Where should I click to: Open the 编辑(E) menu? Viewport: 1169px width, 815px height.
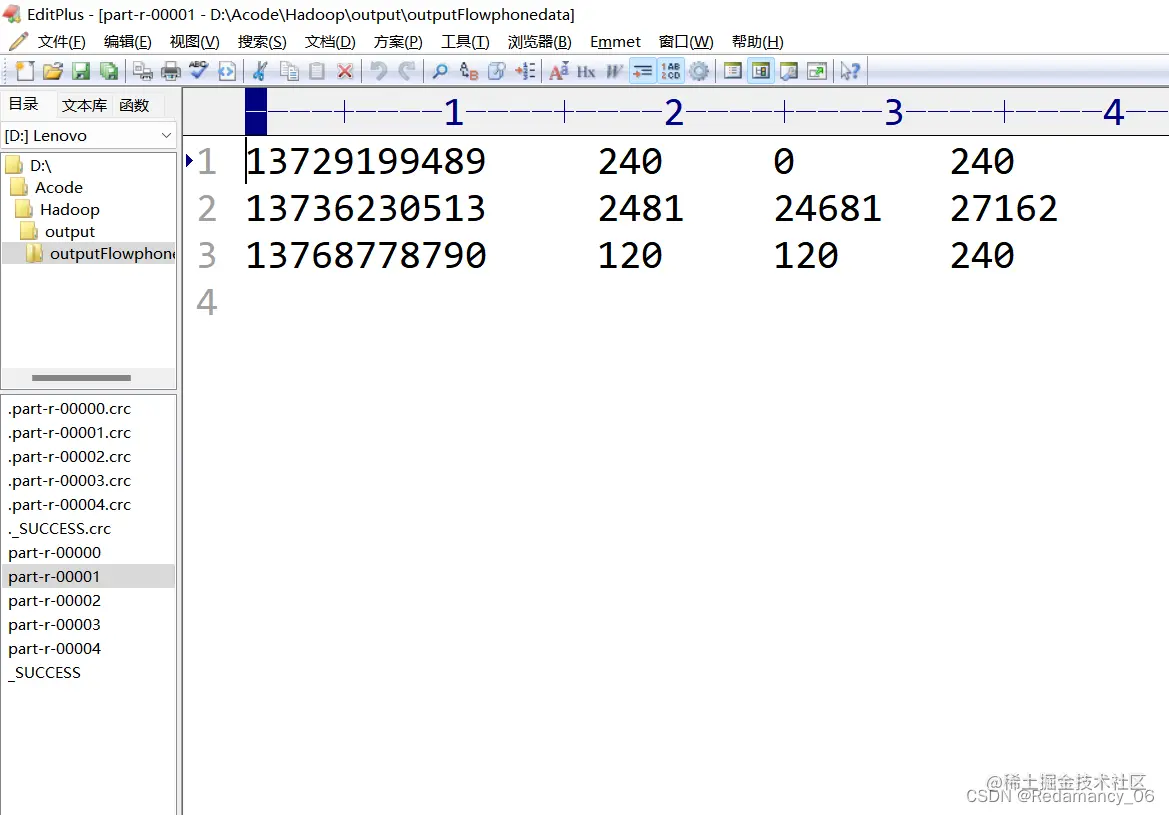point(127,42)
